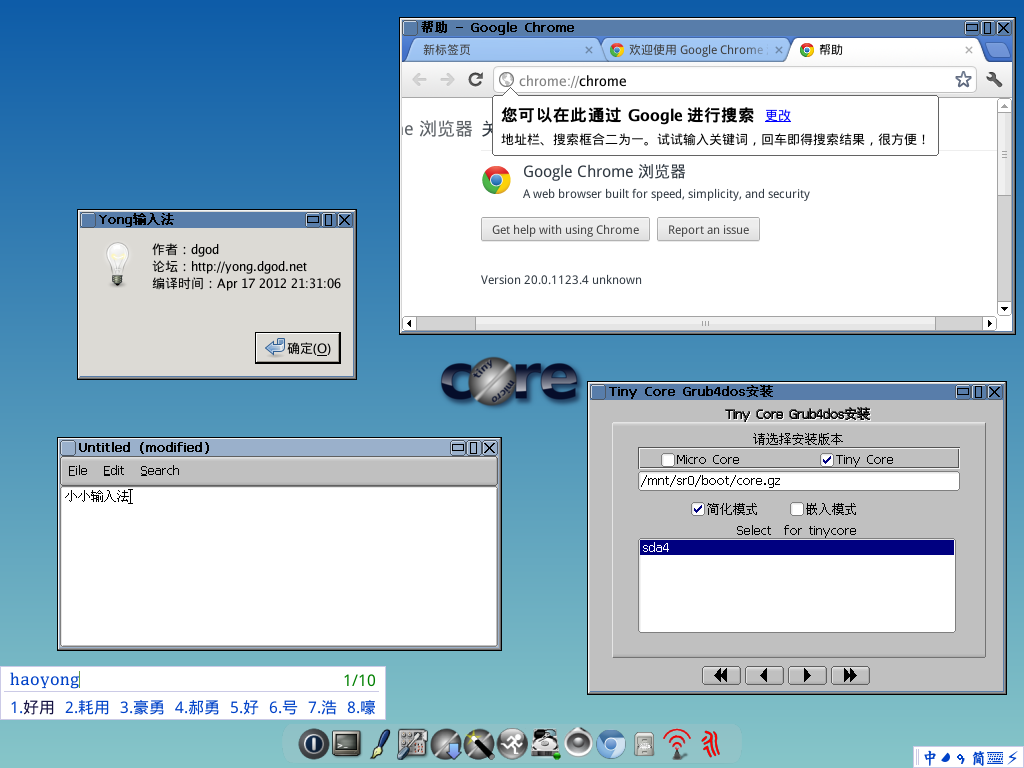This screenshot has height=768, width=1024.
Task: Open the Mount Tool hard disk dock icon
Action: (545, 744)
